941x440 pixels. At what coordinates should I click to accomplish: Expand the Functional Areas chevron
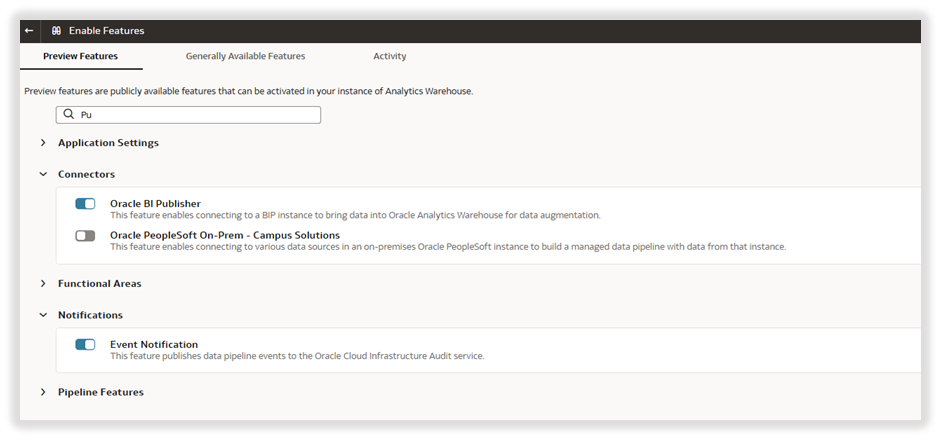coord(43,283)
